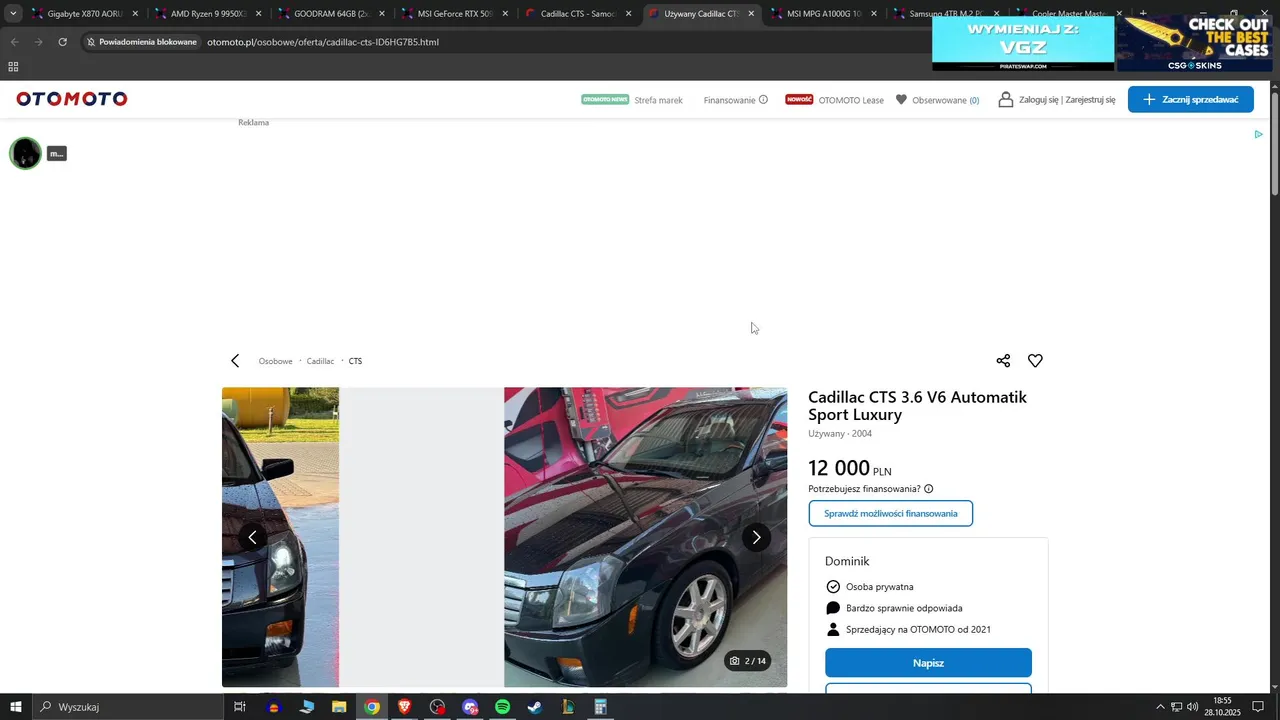Open Task View on taskbar
The height and width of the screenshot is (720, 1280).
(240, 707)
